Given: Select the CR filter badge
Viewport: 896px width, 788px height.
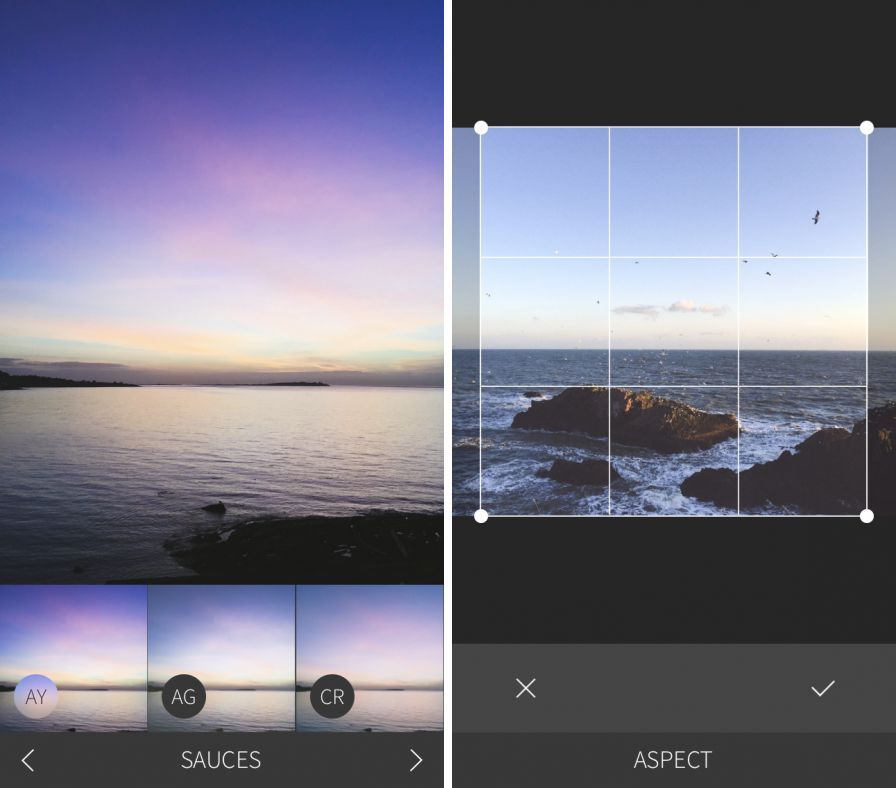Looking at the screenshot, I should coord(332,697).
